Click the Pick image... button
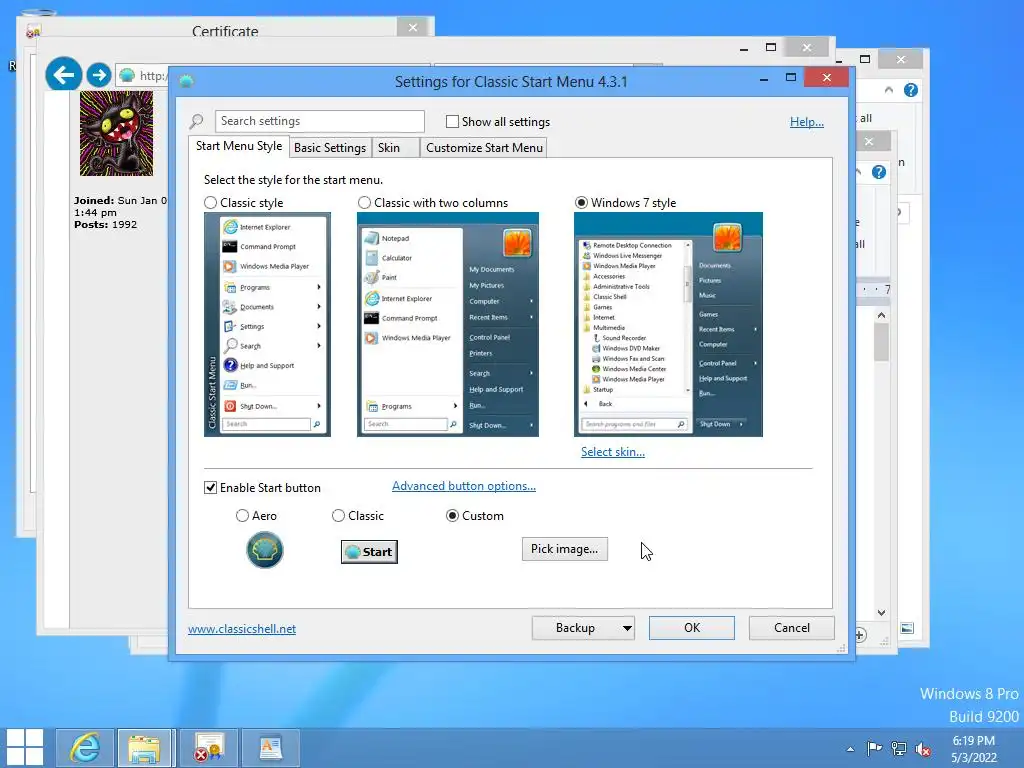This screenshot has height=768, width=1024. point(564,549)
